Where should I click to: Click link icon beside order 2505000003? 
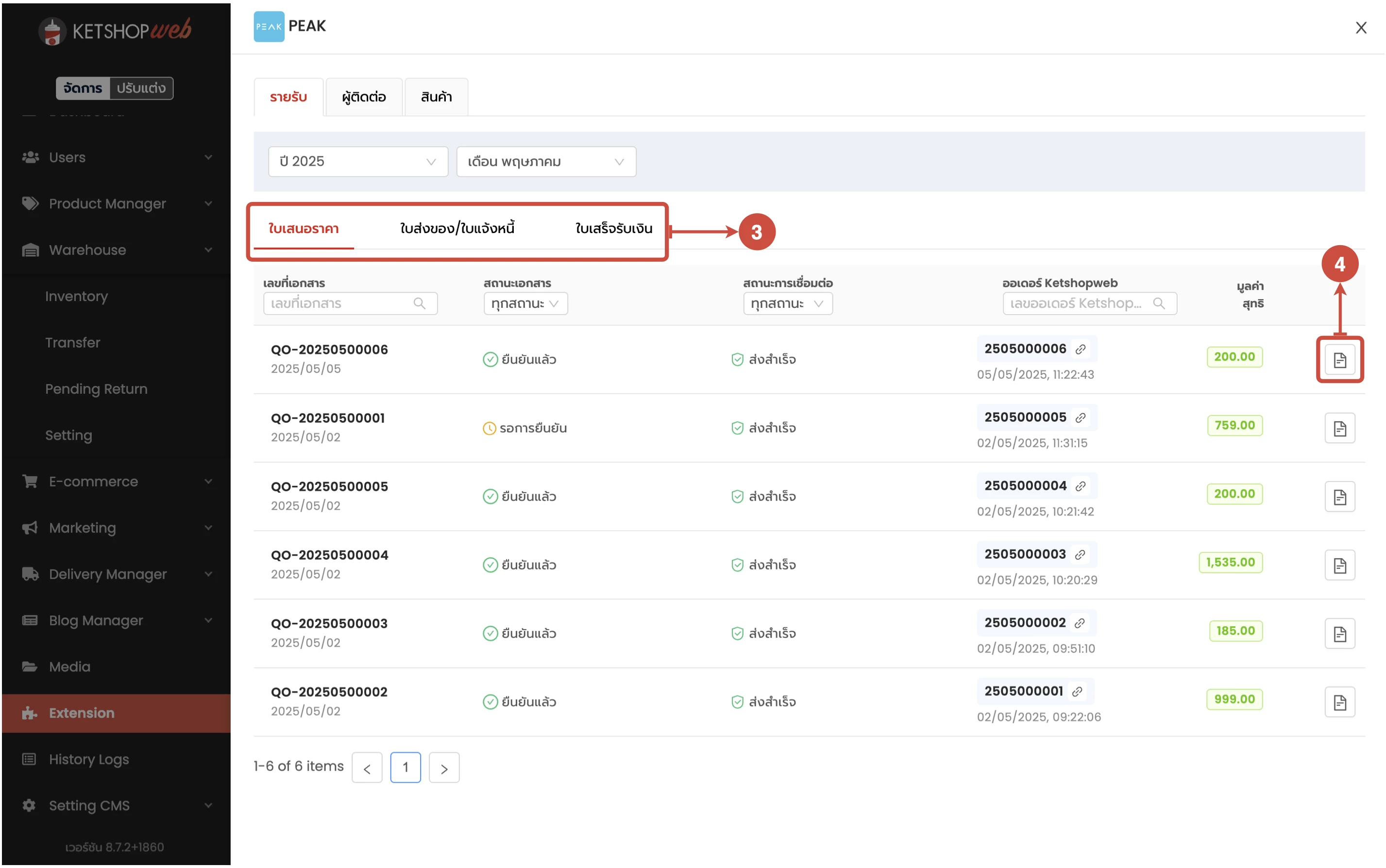coord(1080,554)
